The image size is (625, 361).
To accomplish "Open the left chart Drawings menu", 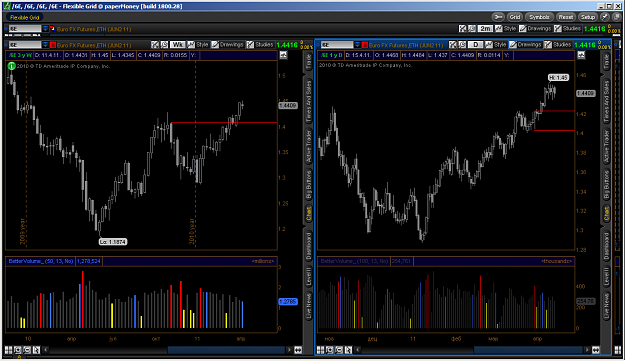I will pyautogui.click(x=227, y=45).
